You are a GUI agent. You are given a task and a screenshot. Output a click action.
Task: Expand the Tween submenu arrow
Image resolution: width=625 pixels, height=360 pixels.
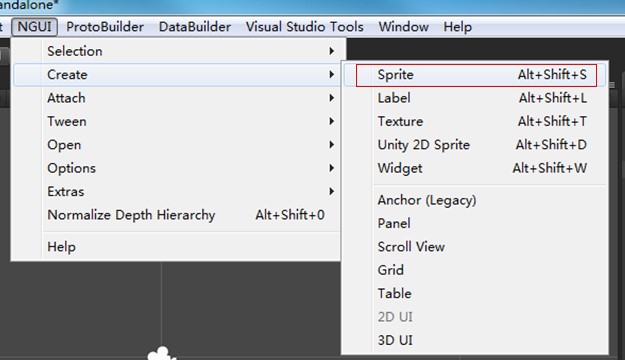click(x=331, y=121)
